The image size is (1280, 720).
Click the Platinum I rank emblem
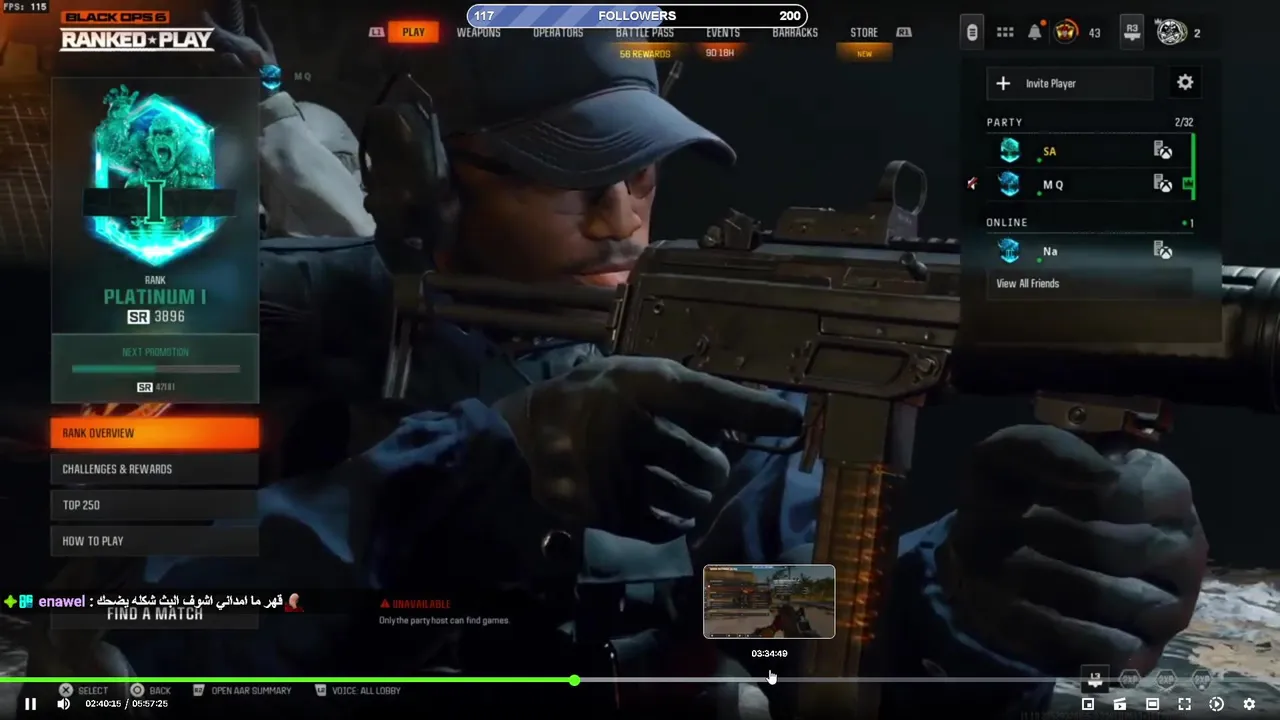[x=155, y=176]
